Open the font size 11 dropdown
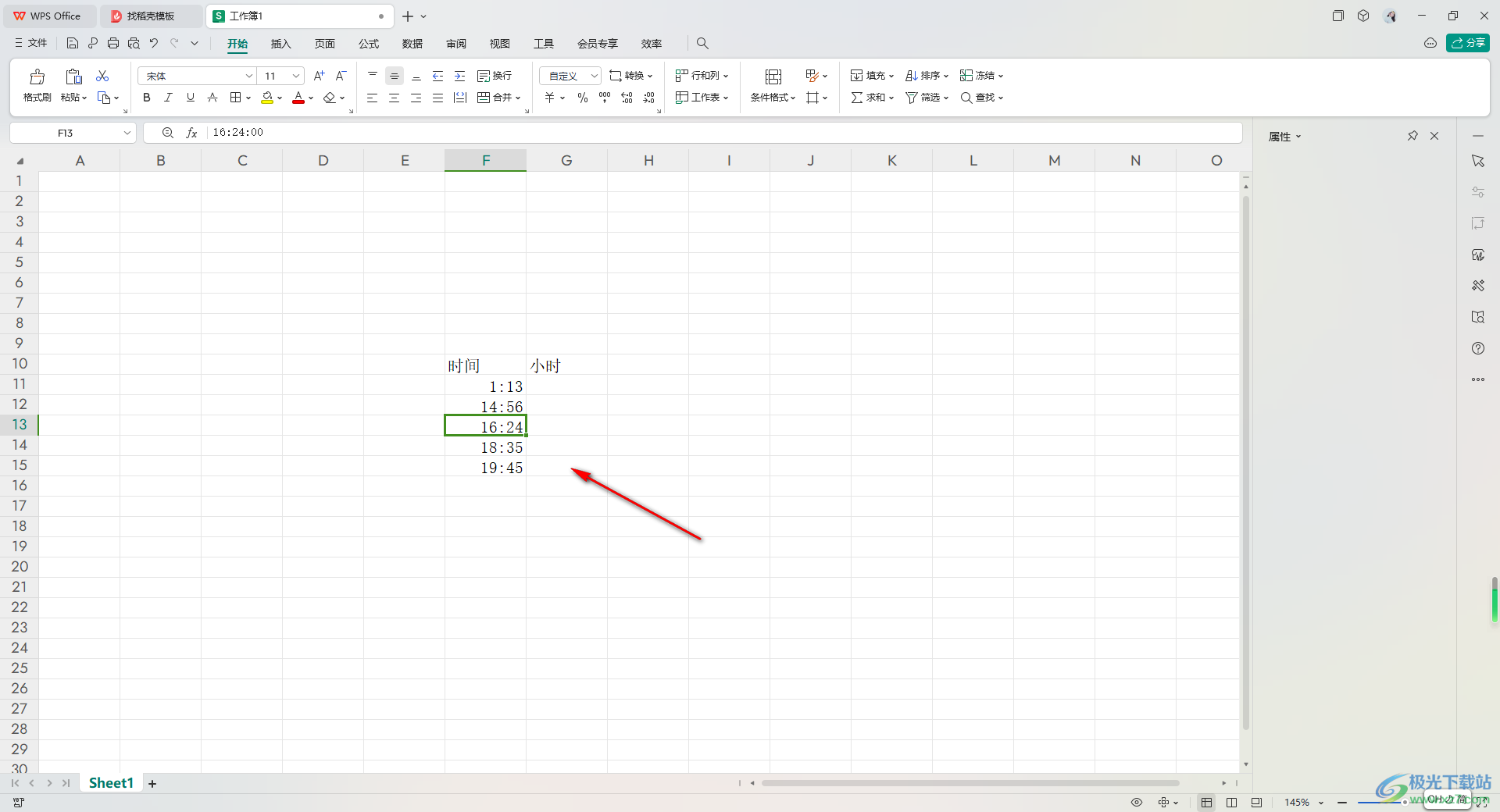Viewport: 1500px width, 812px height. point(296,76)
